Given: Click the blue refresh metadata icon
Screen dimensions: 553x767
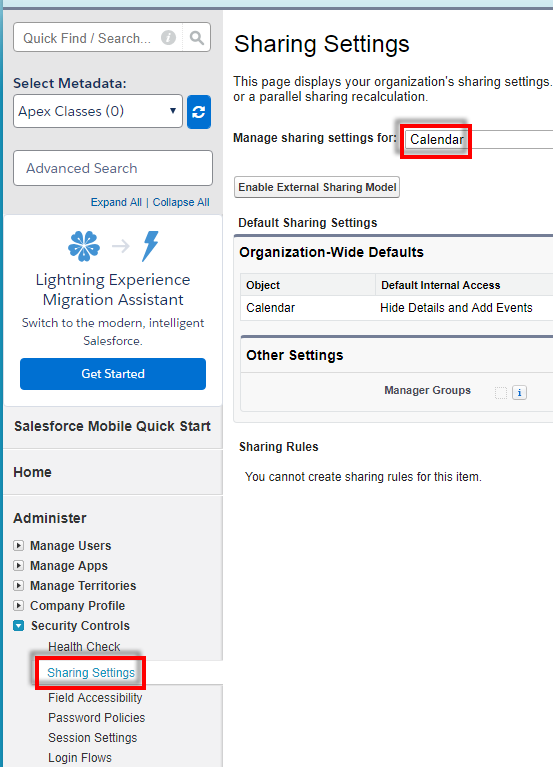Looking at the screenshot, I should pyautogui.click(x=199, y=112).
